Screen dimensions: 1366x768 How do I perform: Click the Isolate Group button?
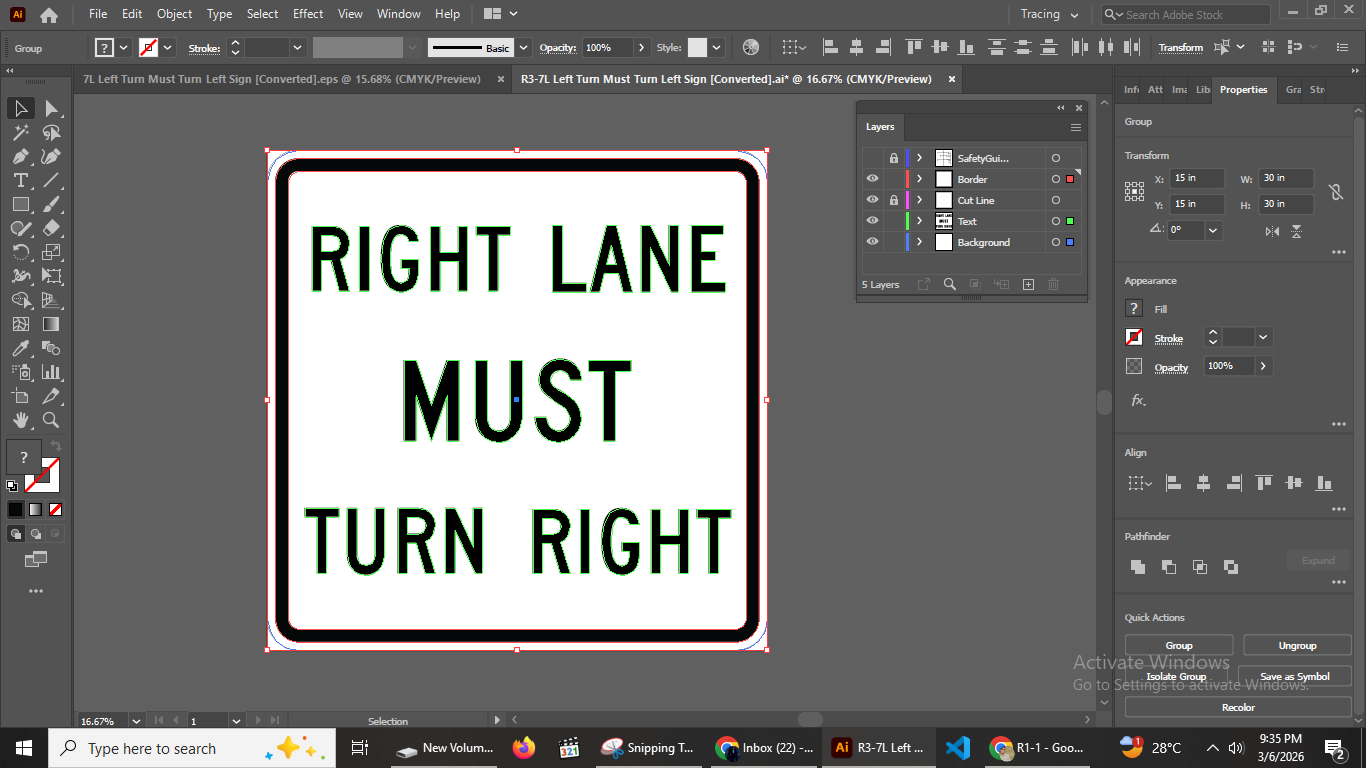(1176, 676)
